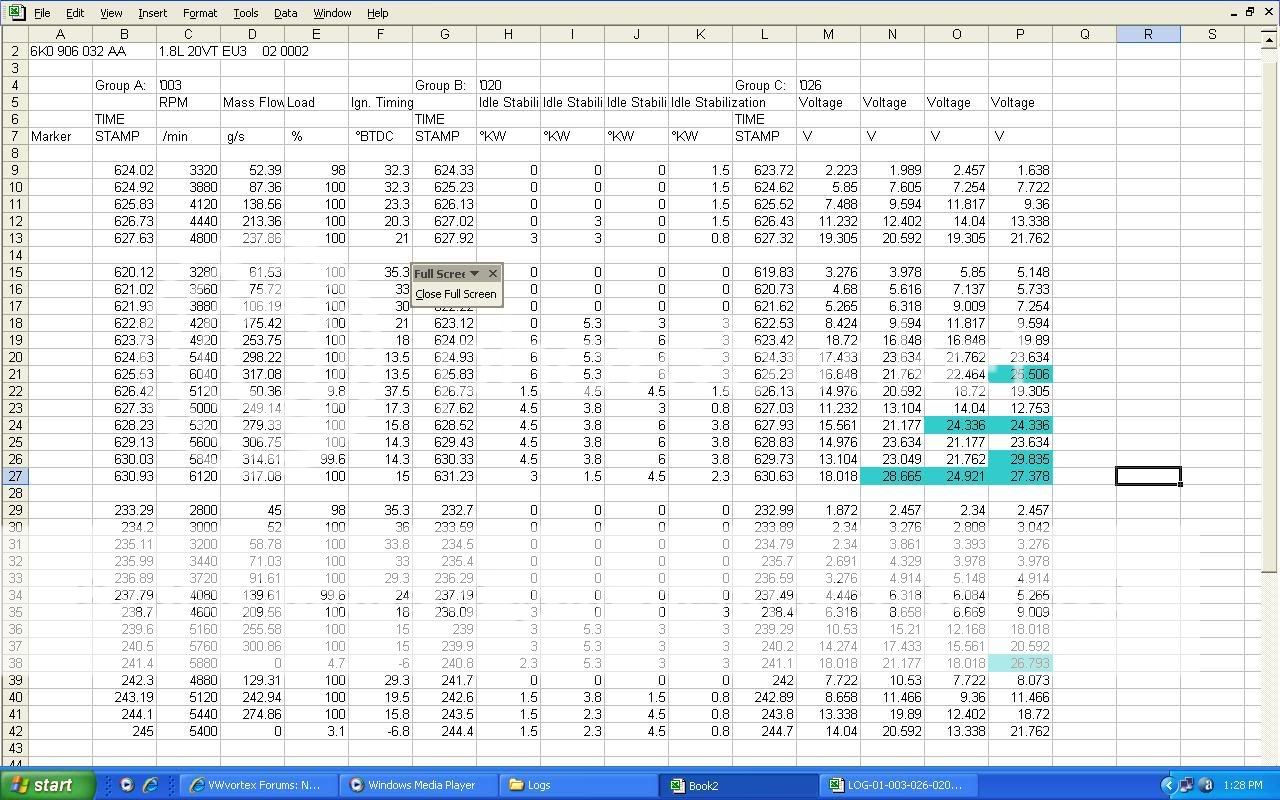Click the Close Full Screen button

[x=456, y=294]
